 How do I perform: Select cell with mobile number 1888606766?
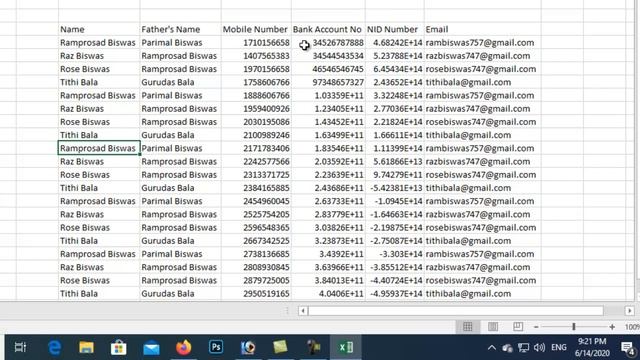[x=256, y=96]
